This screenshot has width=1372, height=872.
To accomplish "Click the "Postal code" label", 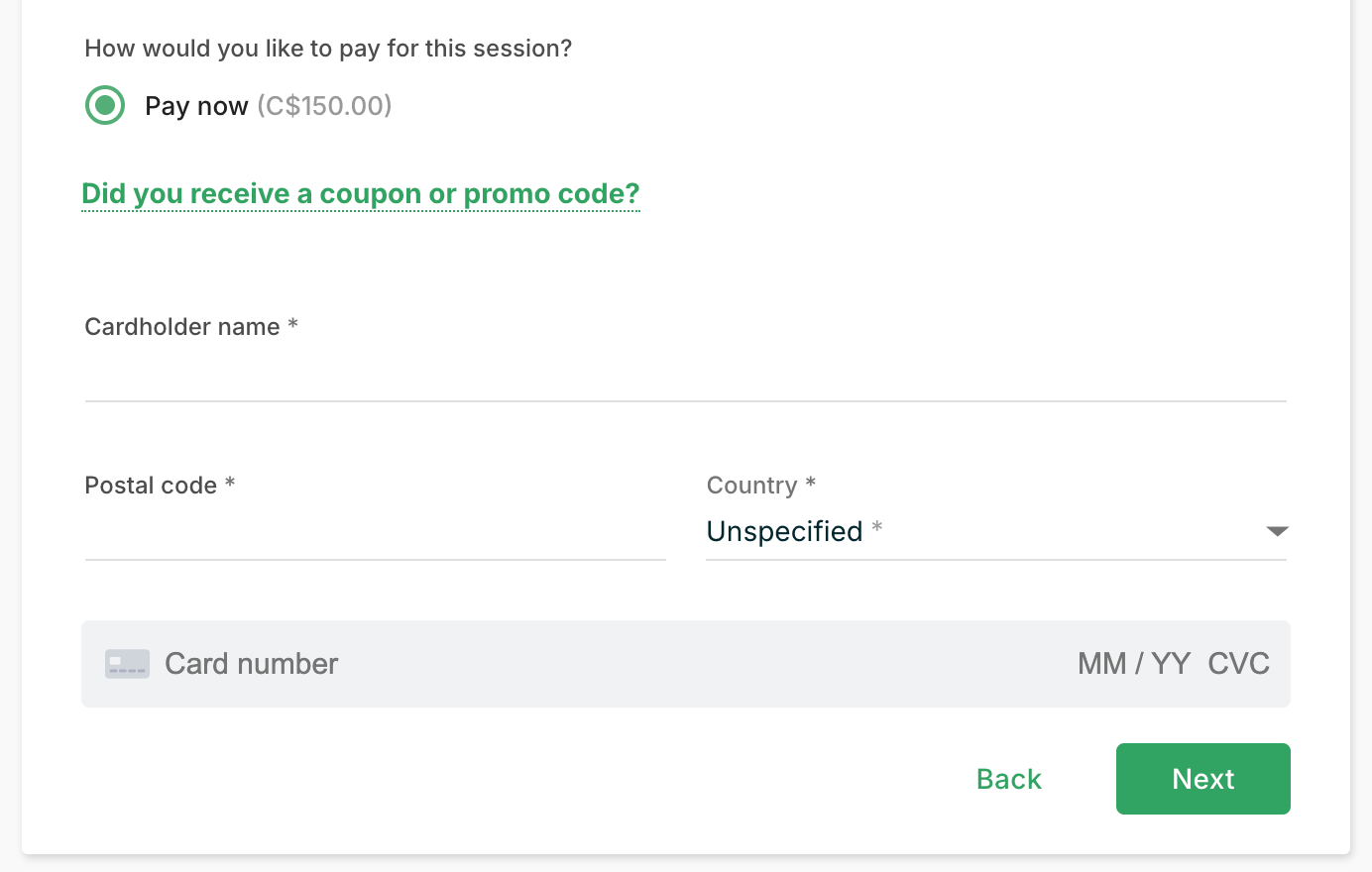I will click(x=151, y=486).
